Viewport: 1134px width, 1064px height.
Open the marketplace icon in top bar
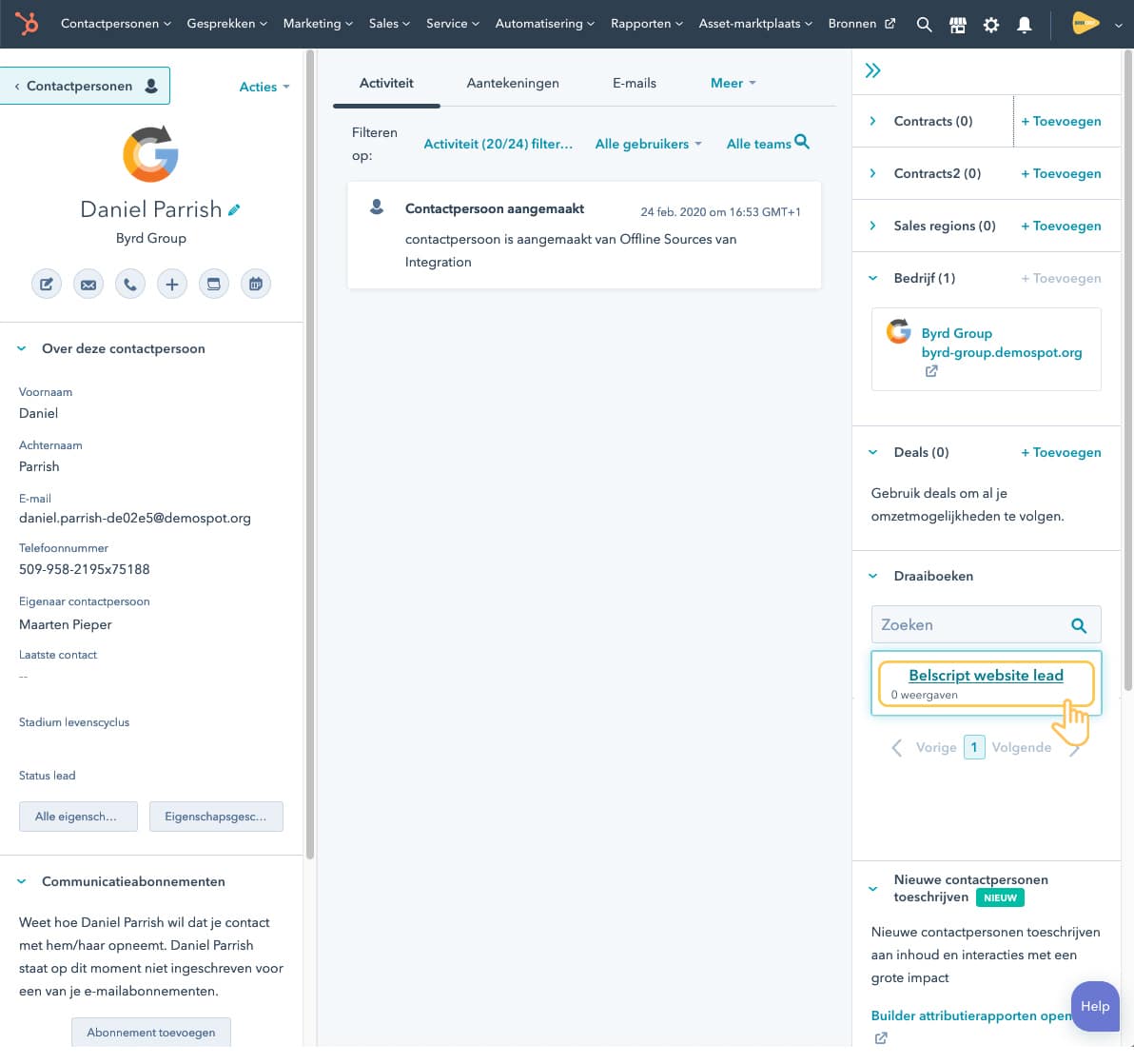tap(958, 25)
